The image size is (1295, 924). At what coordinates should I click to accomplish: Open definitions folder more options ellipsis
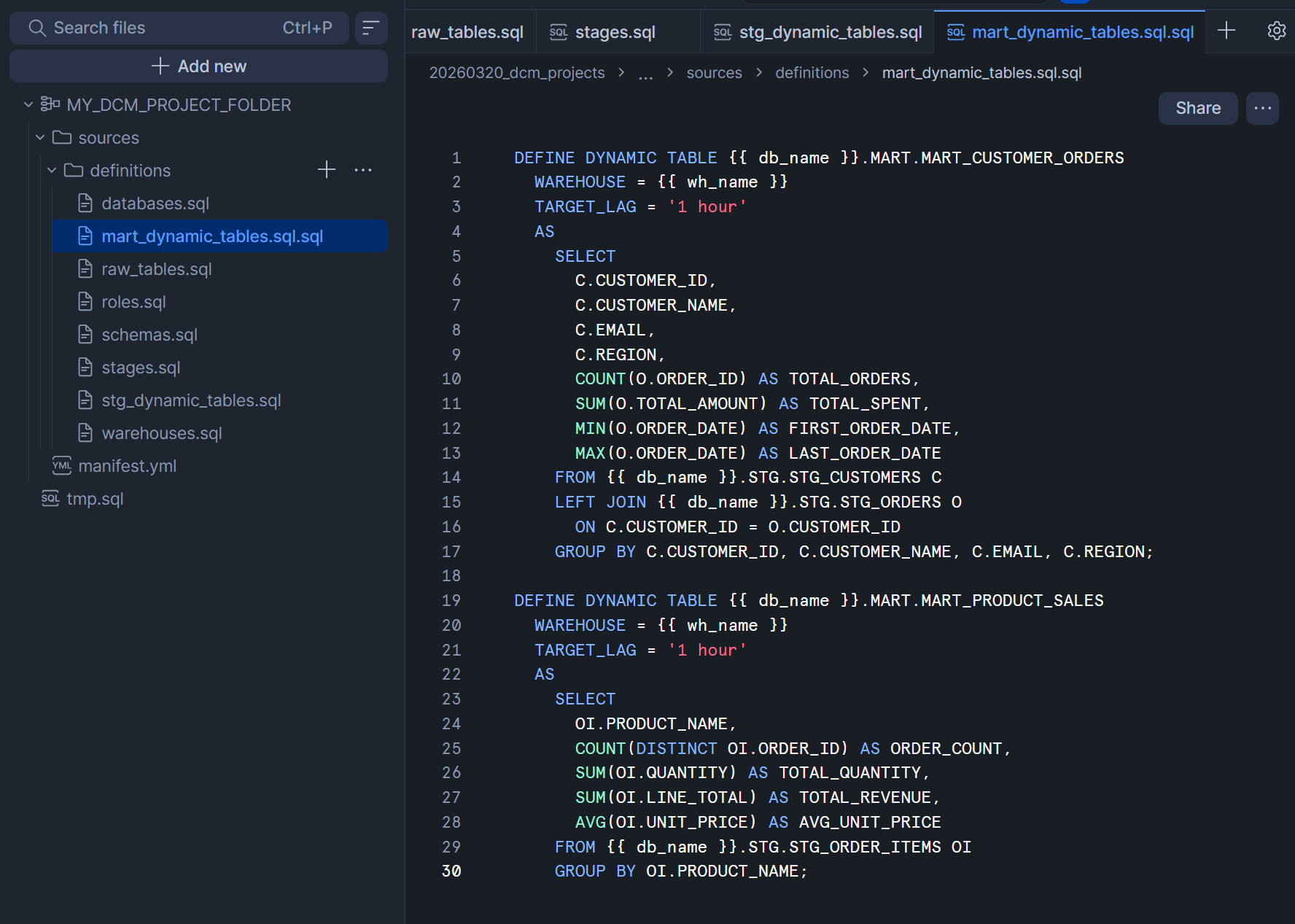click(x=363, y=170)
